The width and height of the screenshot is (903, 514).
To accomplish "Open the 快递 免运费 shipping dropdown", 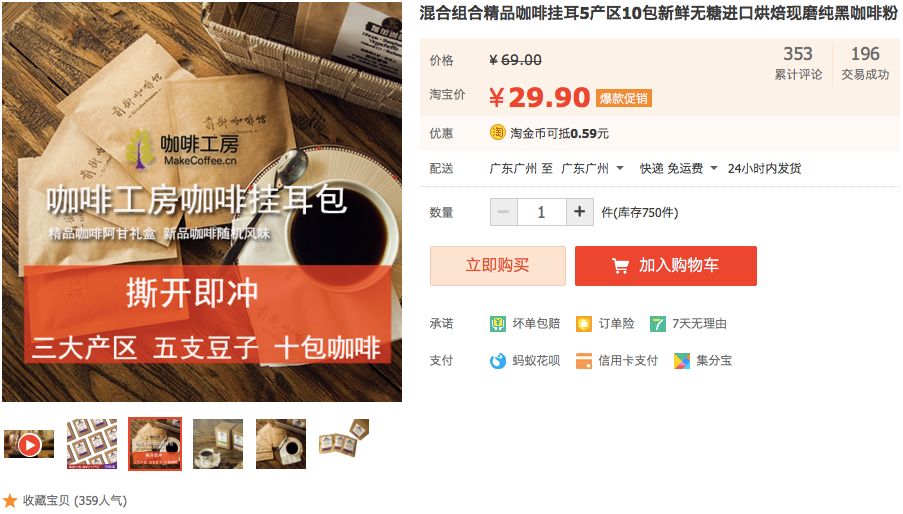I will [x=678, y=169].
